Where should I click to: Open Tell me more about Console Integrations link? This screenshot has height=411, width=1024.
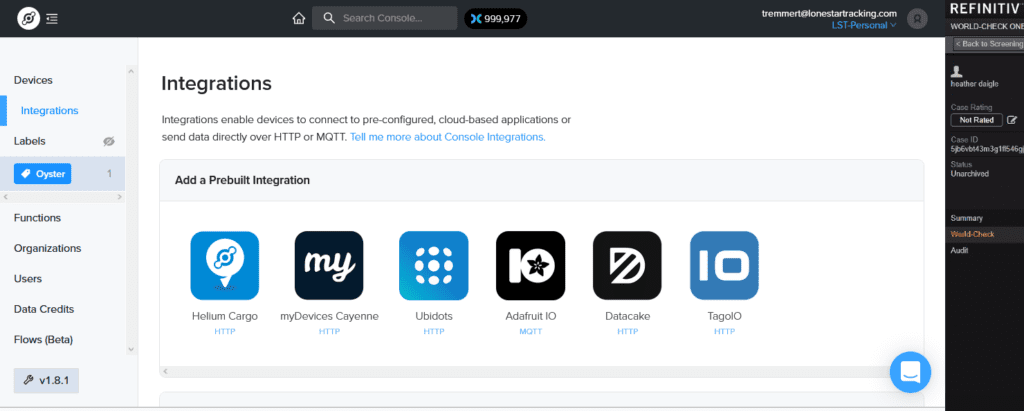point(447,137)
